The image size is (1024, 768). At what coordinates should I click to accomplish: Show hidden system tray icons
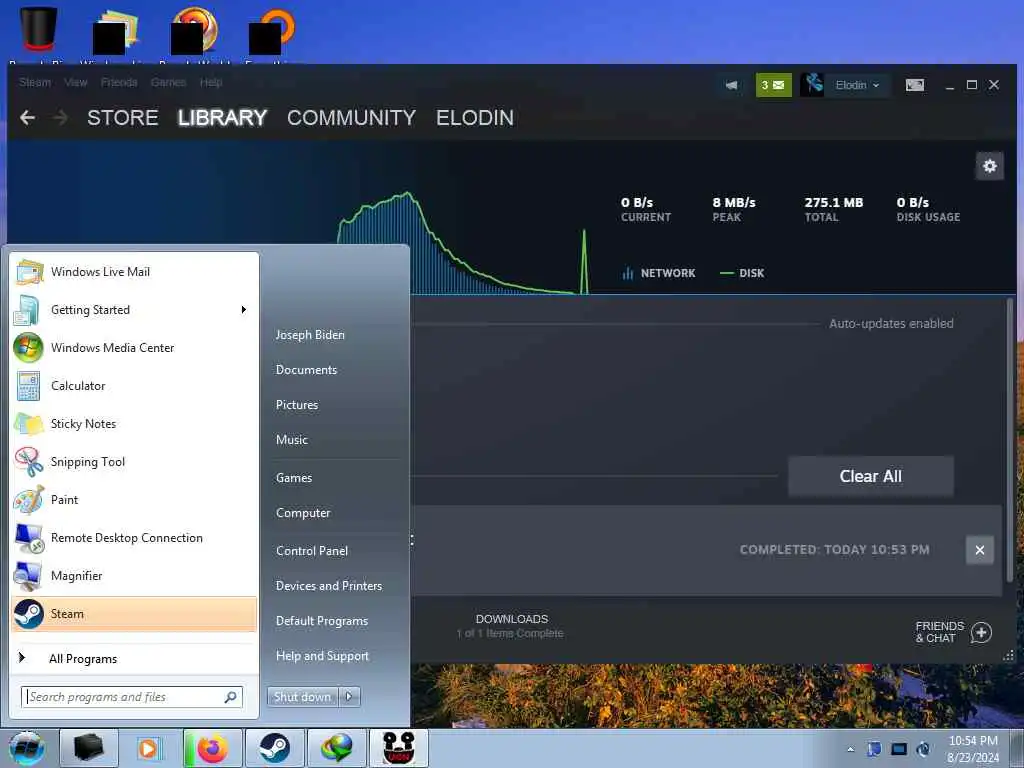[x=850, y=749]
